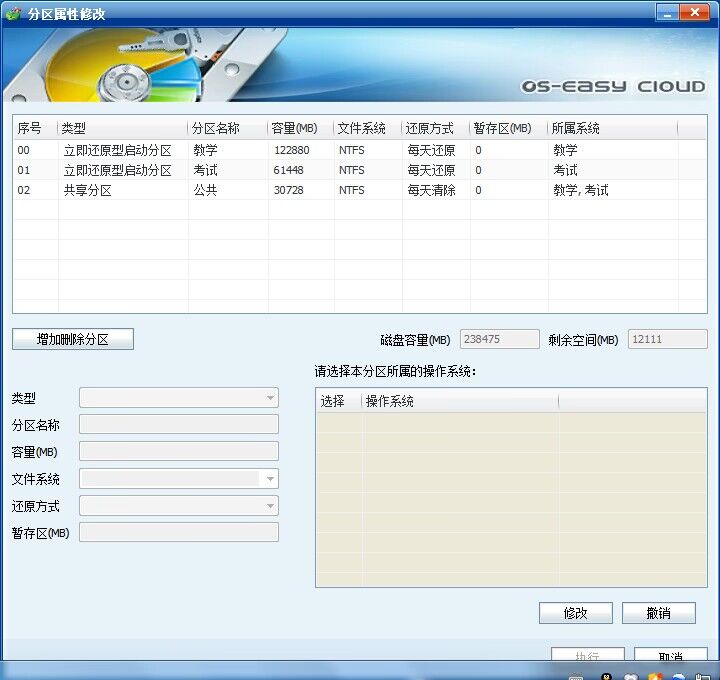Click the 暂存区(MB) input field in the form
The image size is (720, 680).
point(179,533)
